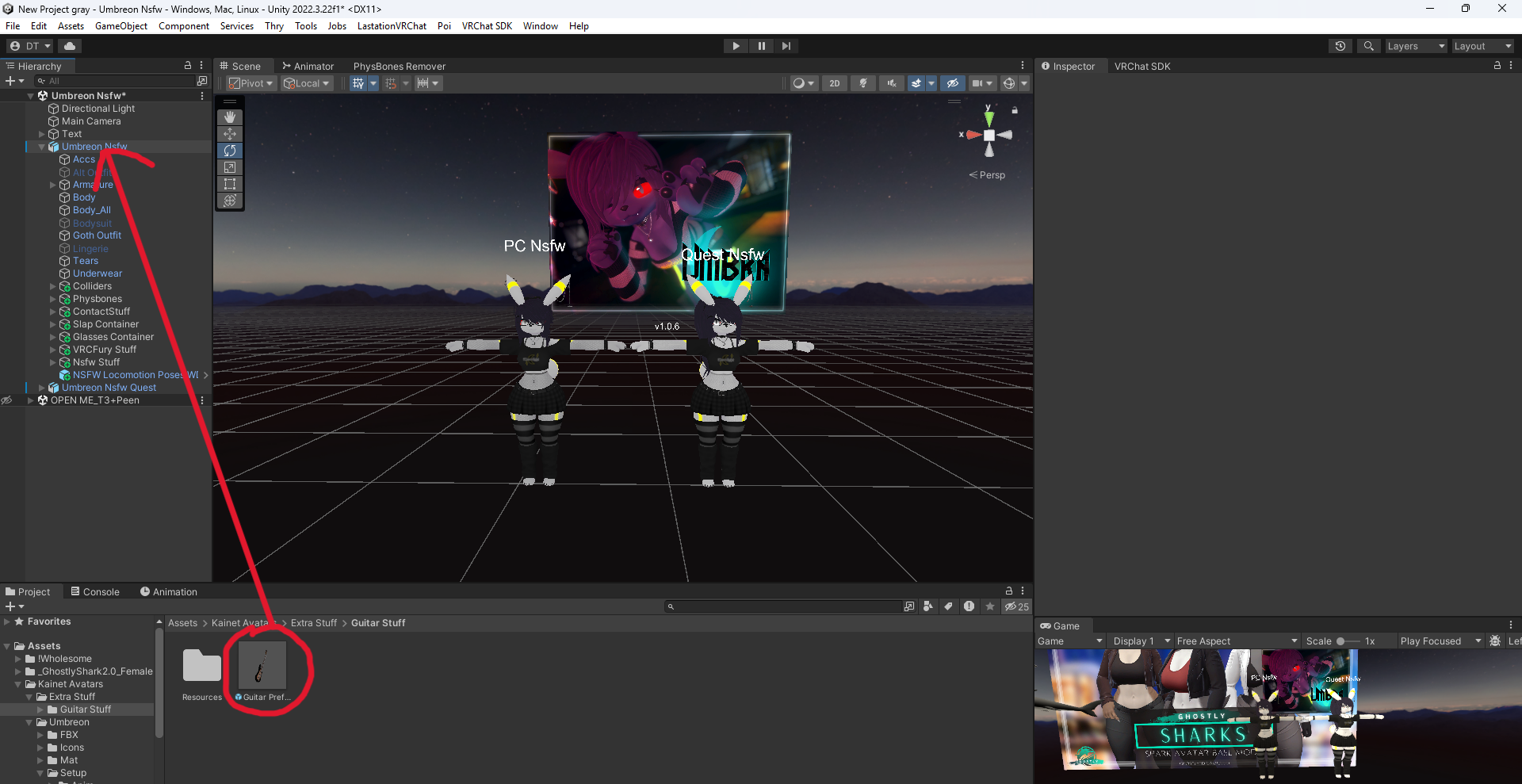Click the global Search magnifier icon
The image size is (1522, 784).
pyautogui.click(x=1368, y=46)
